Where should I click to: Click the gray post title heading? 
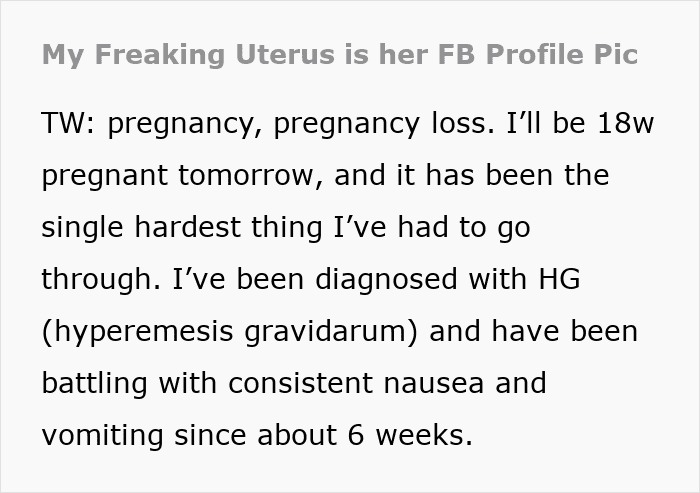(x=339, y=54)
